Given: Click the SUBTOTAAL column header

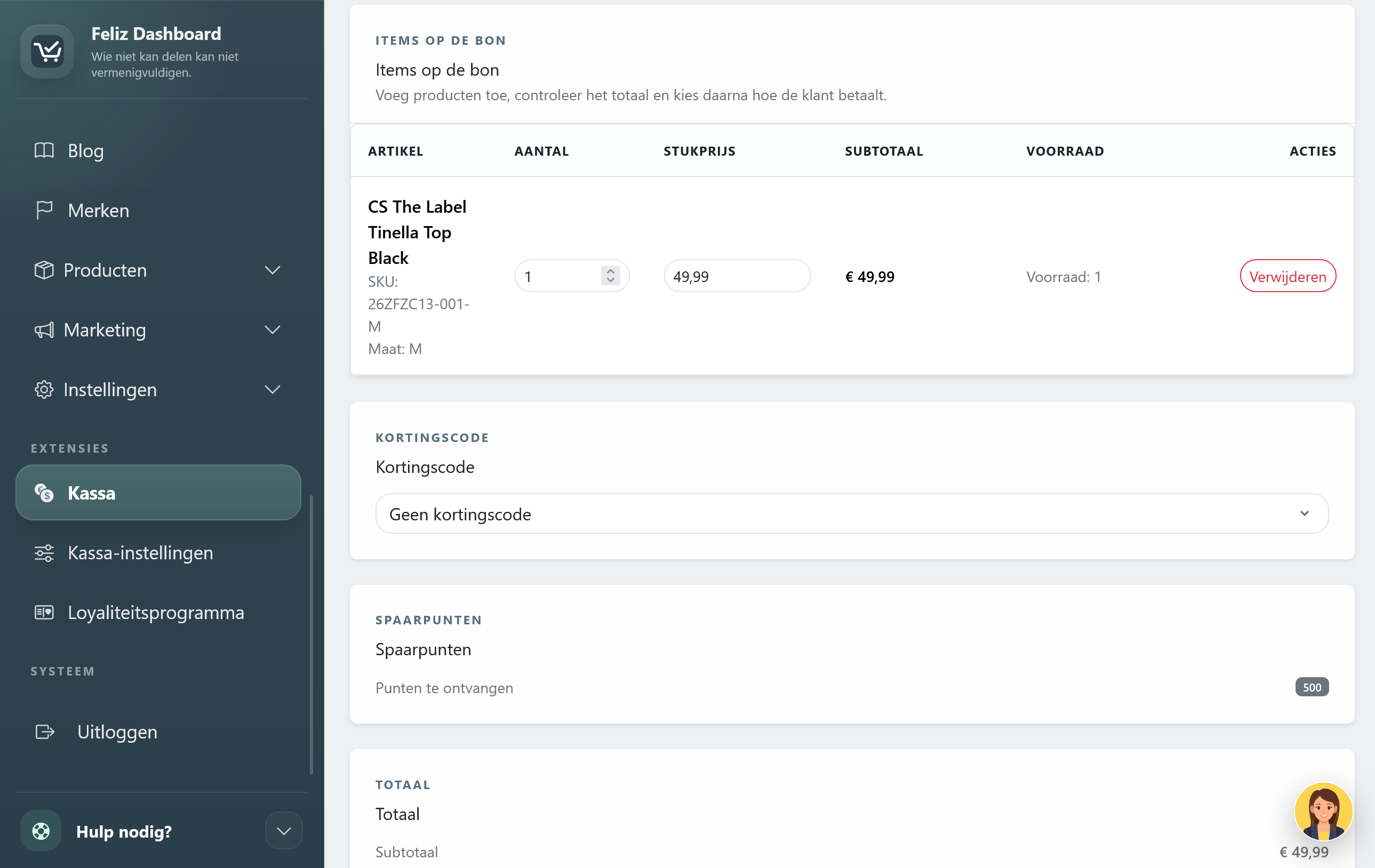Looking at the screenshot, I should pyautogui.click(x=884, y=151).
